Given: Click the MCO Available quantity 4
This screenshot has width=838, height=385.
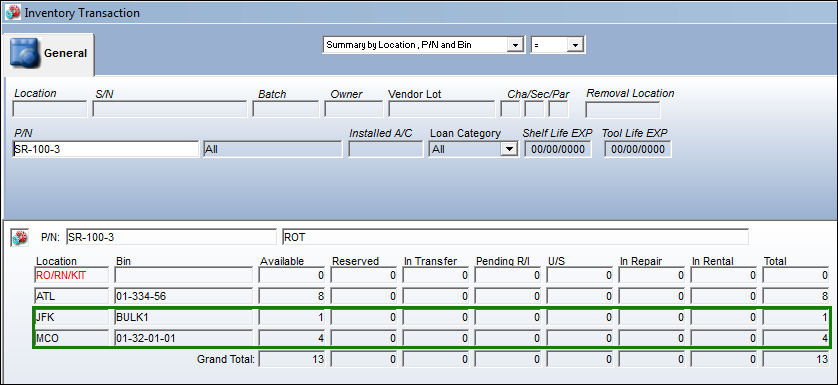Looking at the screenshot, I should (x=292, y=338).
